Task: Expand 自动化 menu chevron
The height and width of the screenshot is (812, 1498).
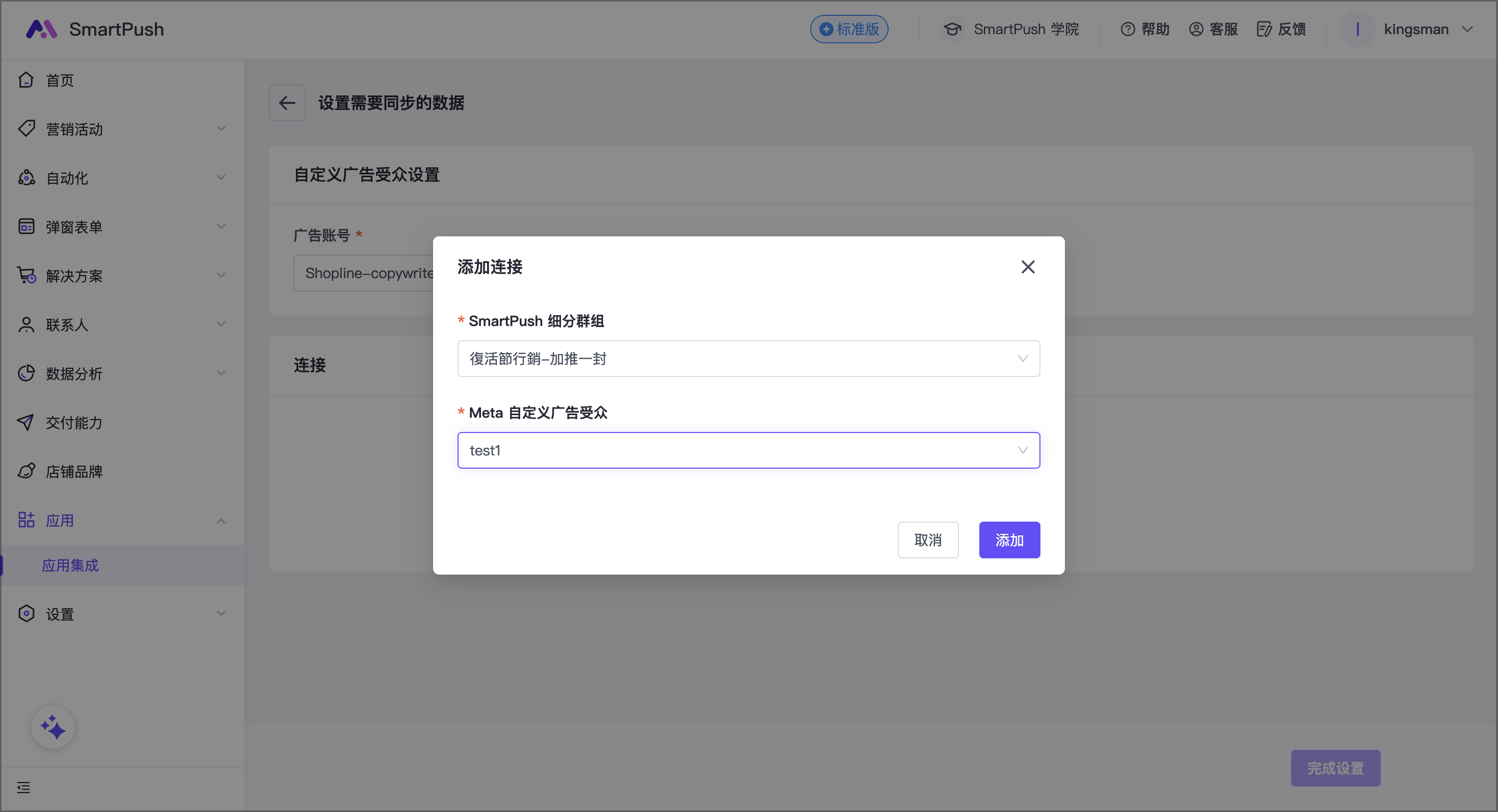Action: click(x=221, y=177)
